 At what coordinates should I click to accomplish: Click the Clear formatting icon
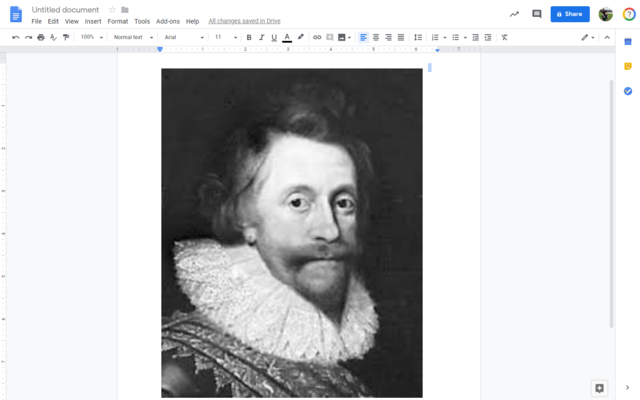pos(504,37)
